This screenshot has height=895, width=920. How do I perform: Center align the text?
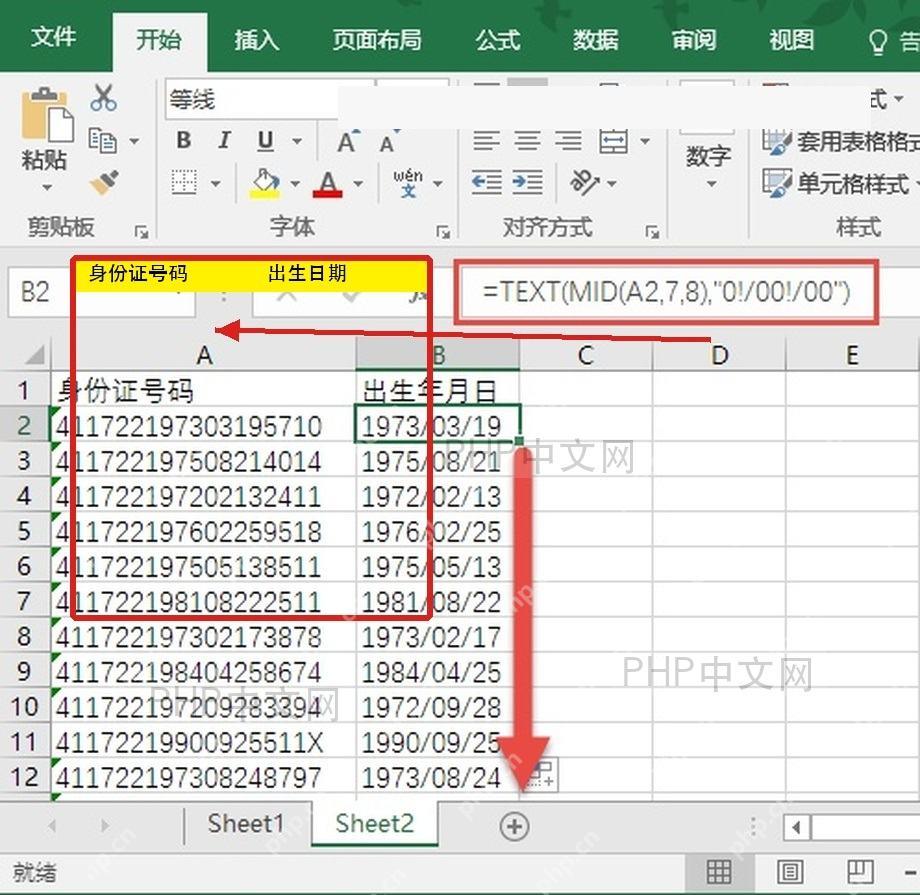(x=527, y=141)
